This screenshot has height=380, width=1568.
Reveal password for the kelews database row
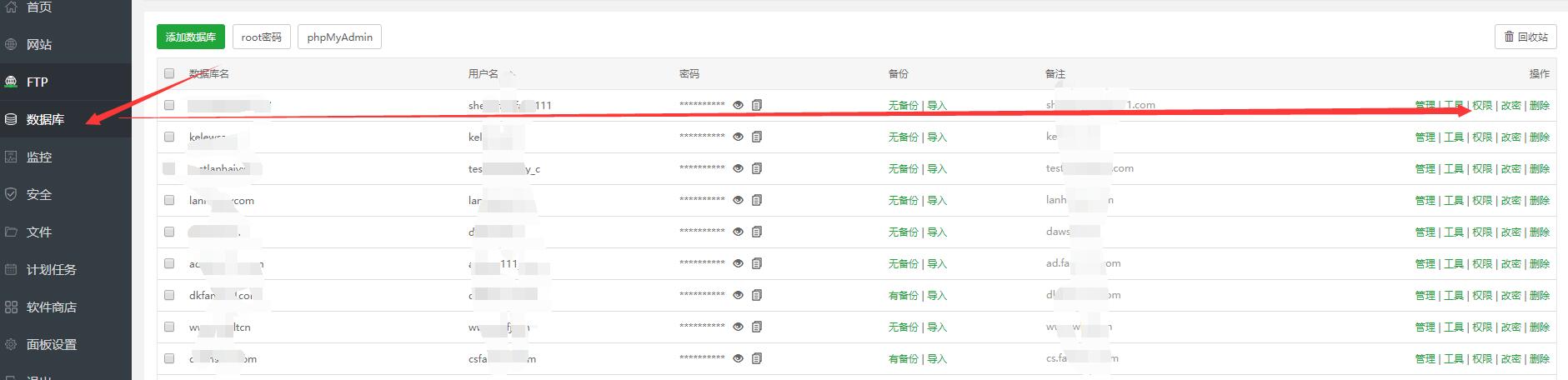tap(738, 137)
